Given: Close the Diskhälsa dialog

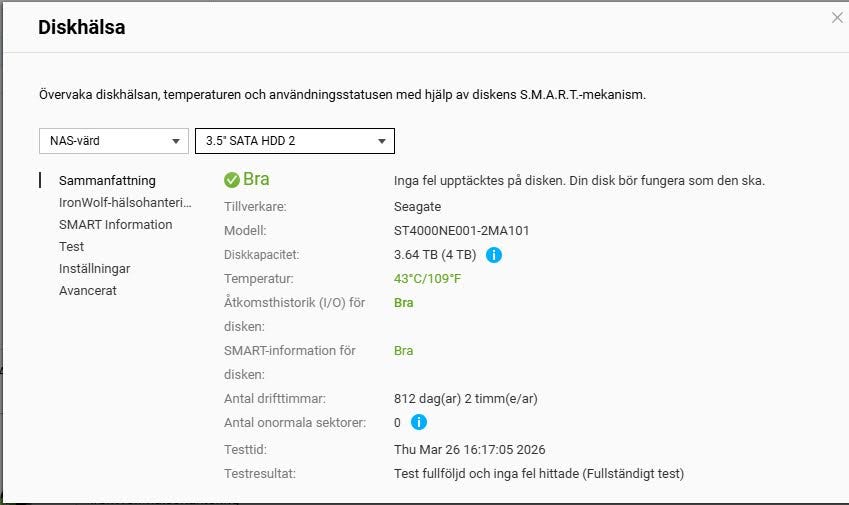Looking at the screenshot, I should pyautogui.click(x=837, y=18).
